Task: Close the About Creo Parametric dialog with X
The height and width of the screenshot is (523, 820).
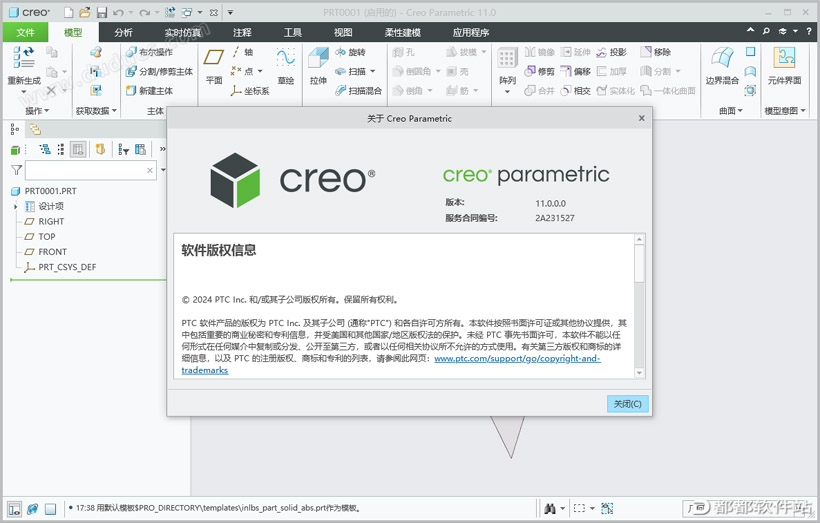Action: pos(641,118)
